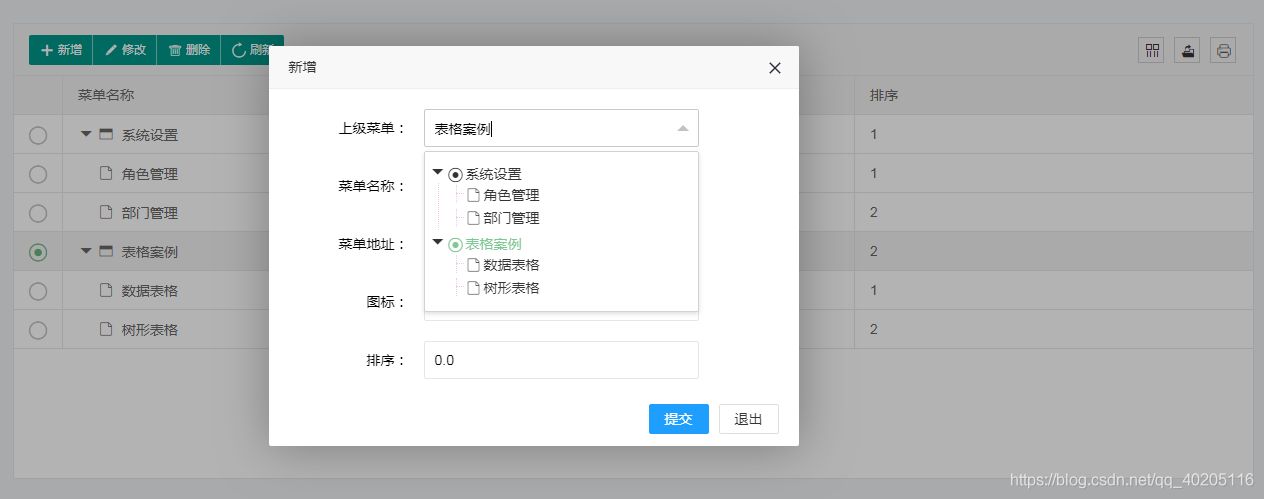
Task: Click the export icon in toolbar
Action: point(1187,50)
